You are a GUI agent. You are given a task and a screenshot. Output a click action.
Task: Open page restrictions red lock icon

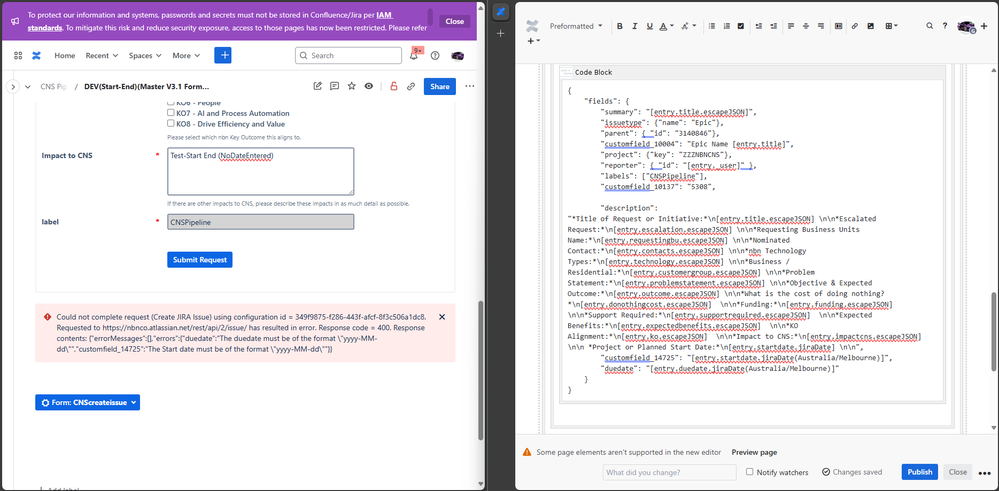[x=394, y=87]
